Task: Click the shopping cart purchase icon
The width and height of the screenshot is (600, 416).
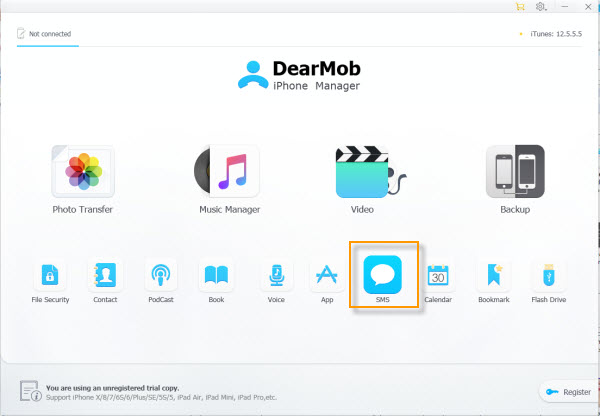Action: [x=520, y=7]
